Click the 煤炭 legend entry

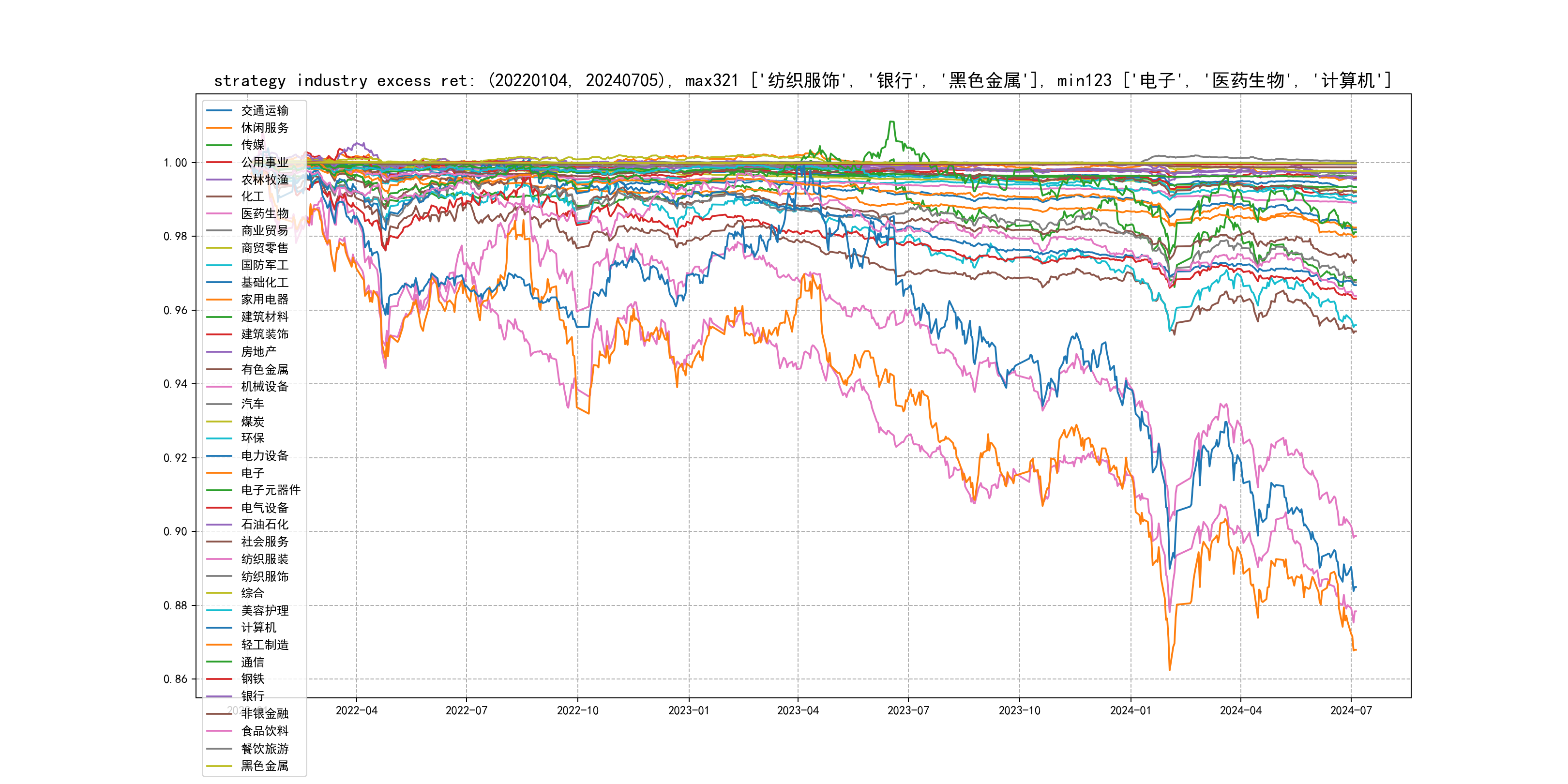coord(253,421)
